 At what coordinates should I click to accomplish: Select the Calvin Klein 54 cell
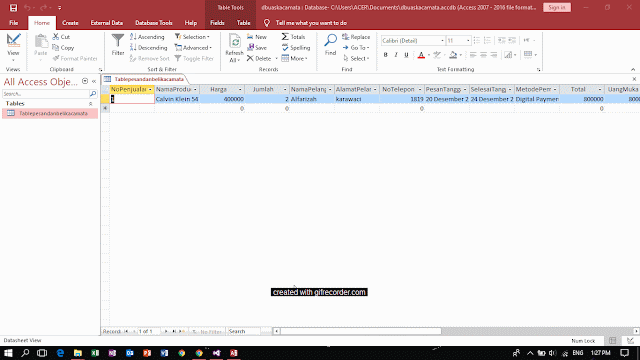[177, 99]
